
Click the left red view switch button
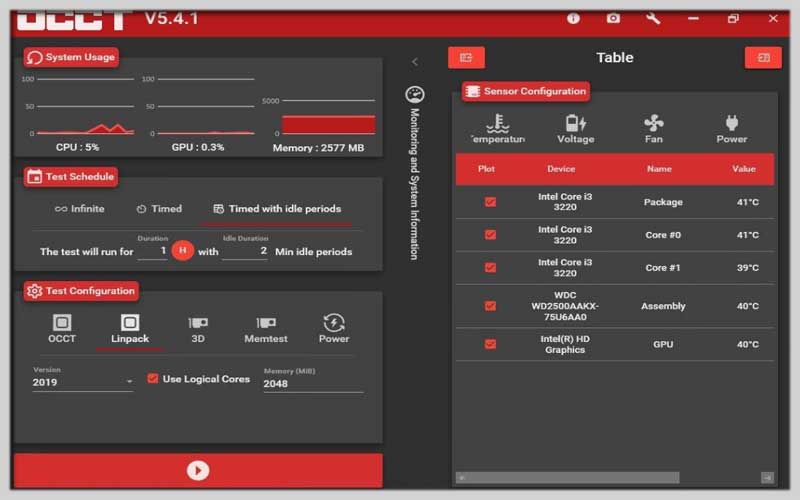click(466, 58)
